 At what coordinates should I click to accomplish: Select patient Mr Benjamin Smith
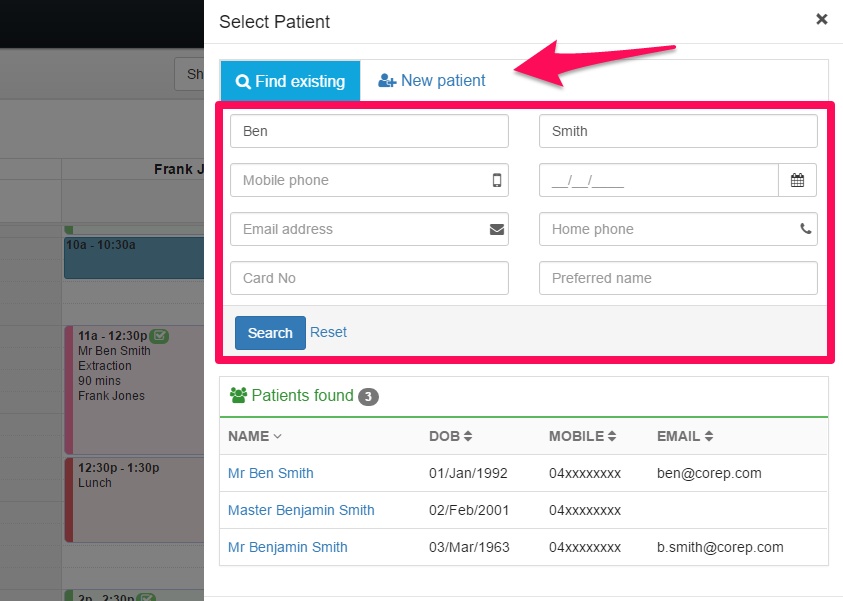(288, 547)
